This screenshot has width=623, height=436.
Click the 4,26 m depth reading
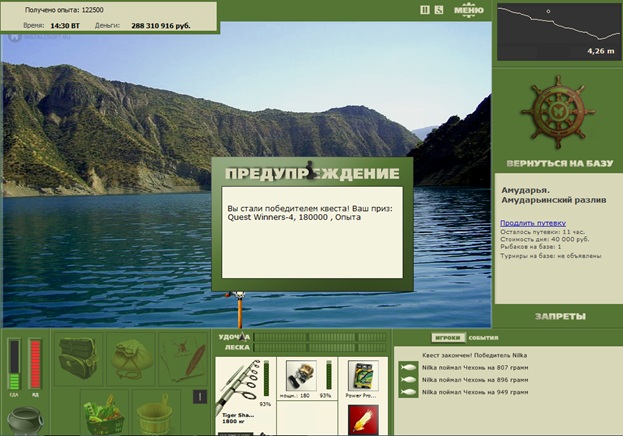pos(601,51)
